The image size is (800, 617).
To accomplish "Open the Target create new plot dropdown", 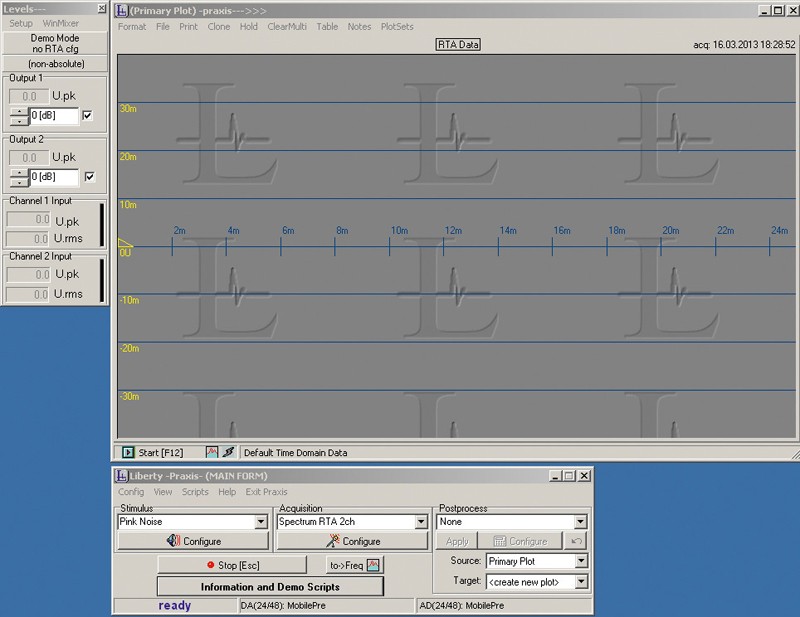I will click(581, 582).
